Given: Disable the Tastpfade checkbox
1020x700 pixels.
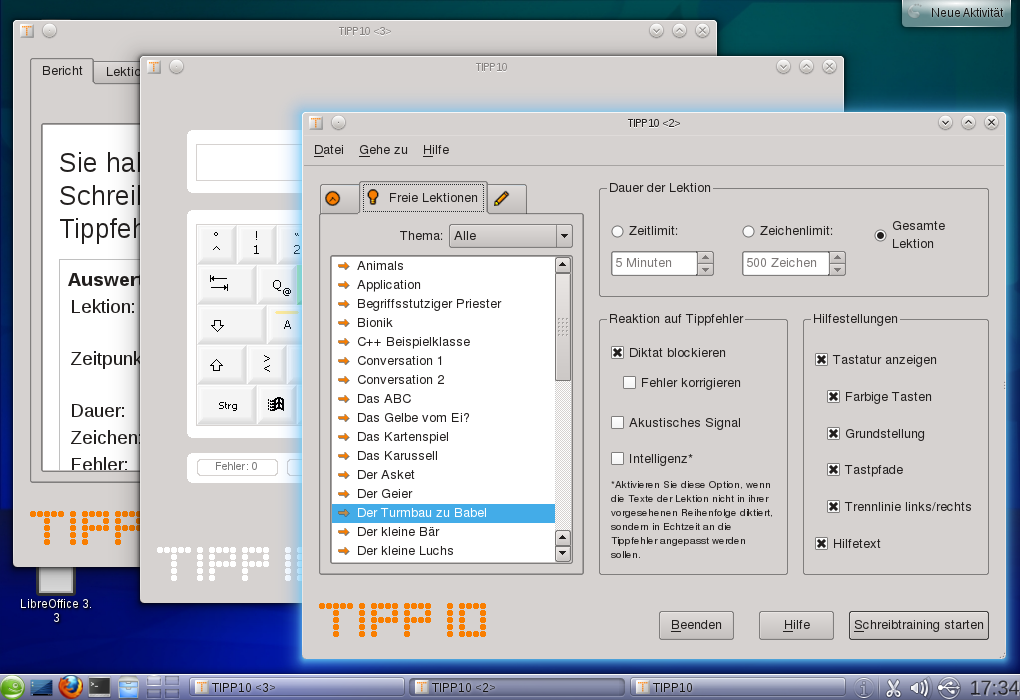Looking at the screenshot, I should click(833, 470).
